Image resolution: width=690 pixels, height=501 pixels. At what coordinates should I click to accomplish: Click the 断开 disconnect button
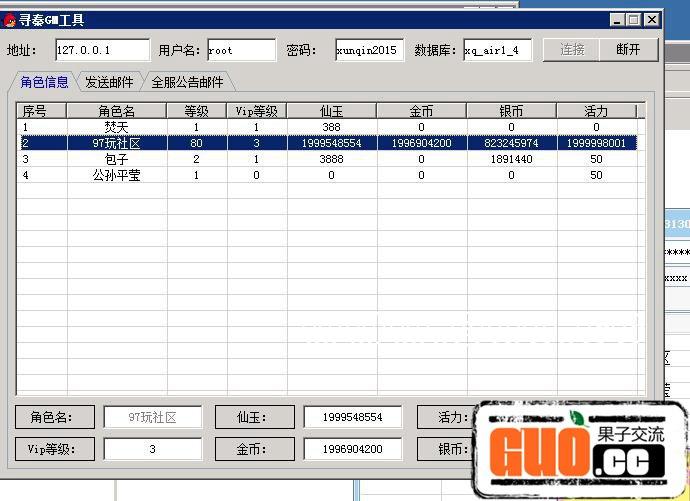pos(628,49)
